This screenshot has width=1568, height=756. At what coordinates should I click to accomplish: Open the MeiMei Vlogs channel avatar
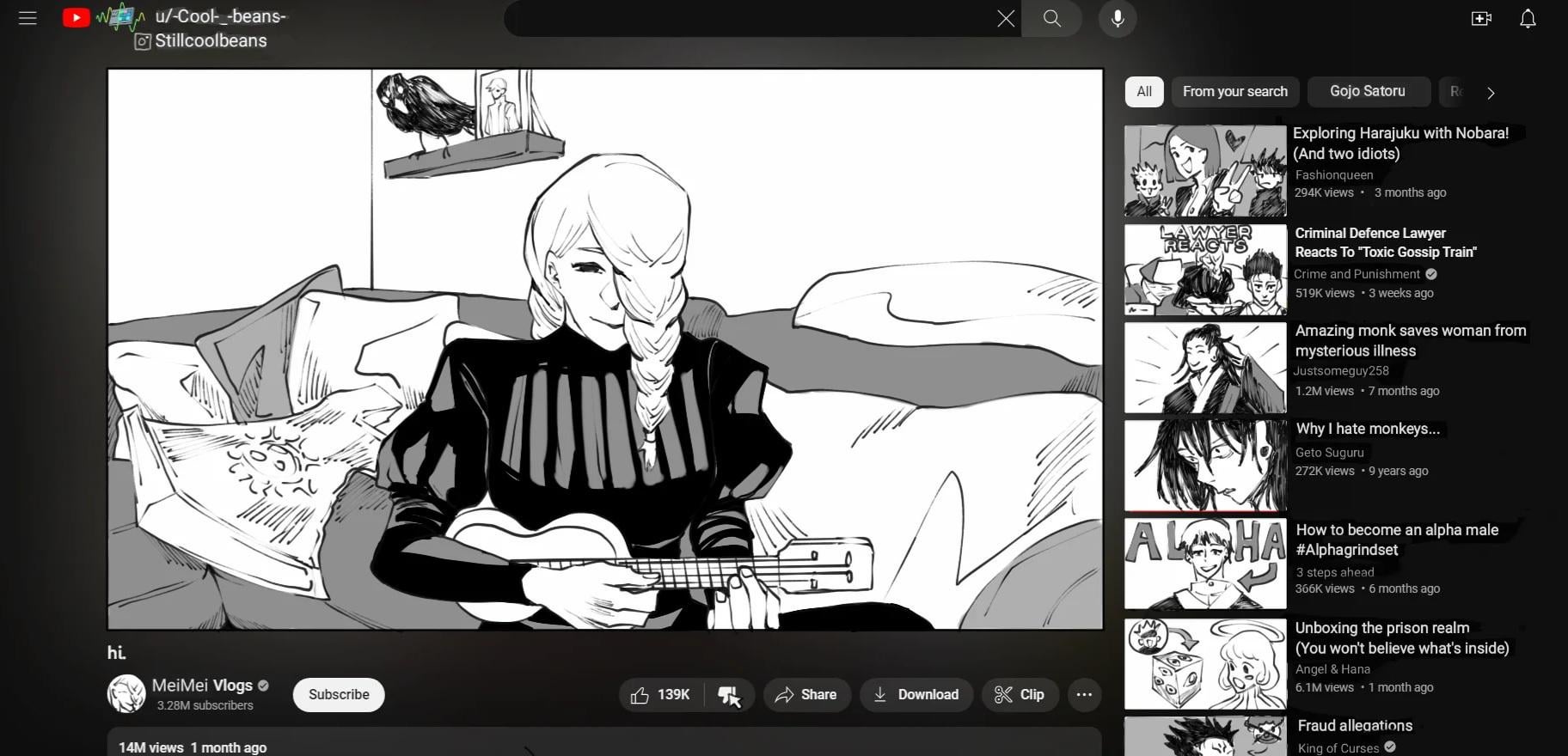point(126,694)
